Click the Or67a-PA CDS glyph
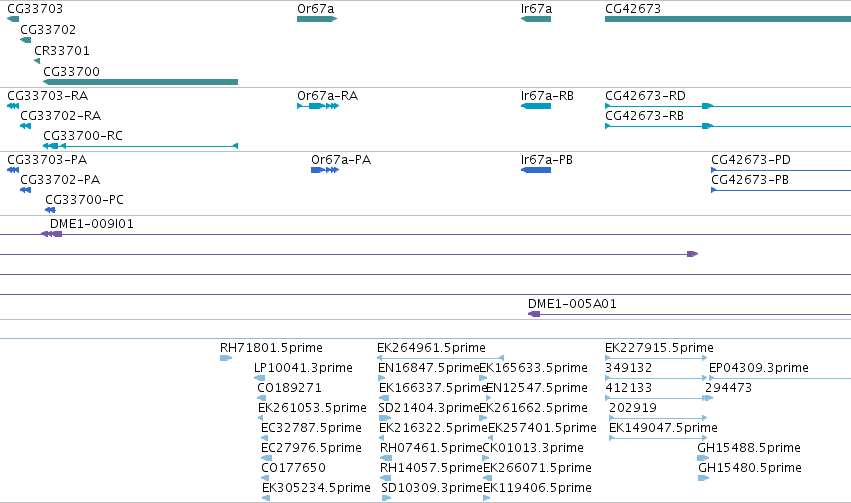The height and width of the screenshot is (503, 851). [x=325, y=170]
